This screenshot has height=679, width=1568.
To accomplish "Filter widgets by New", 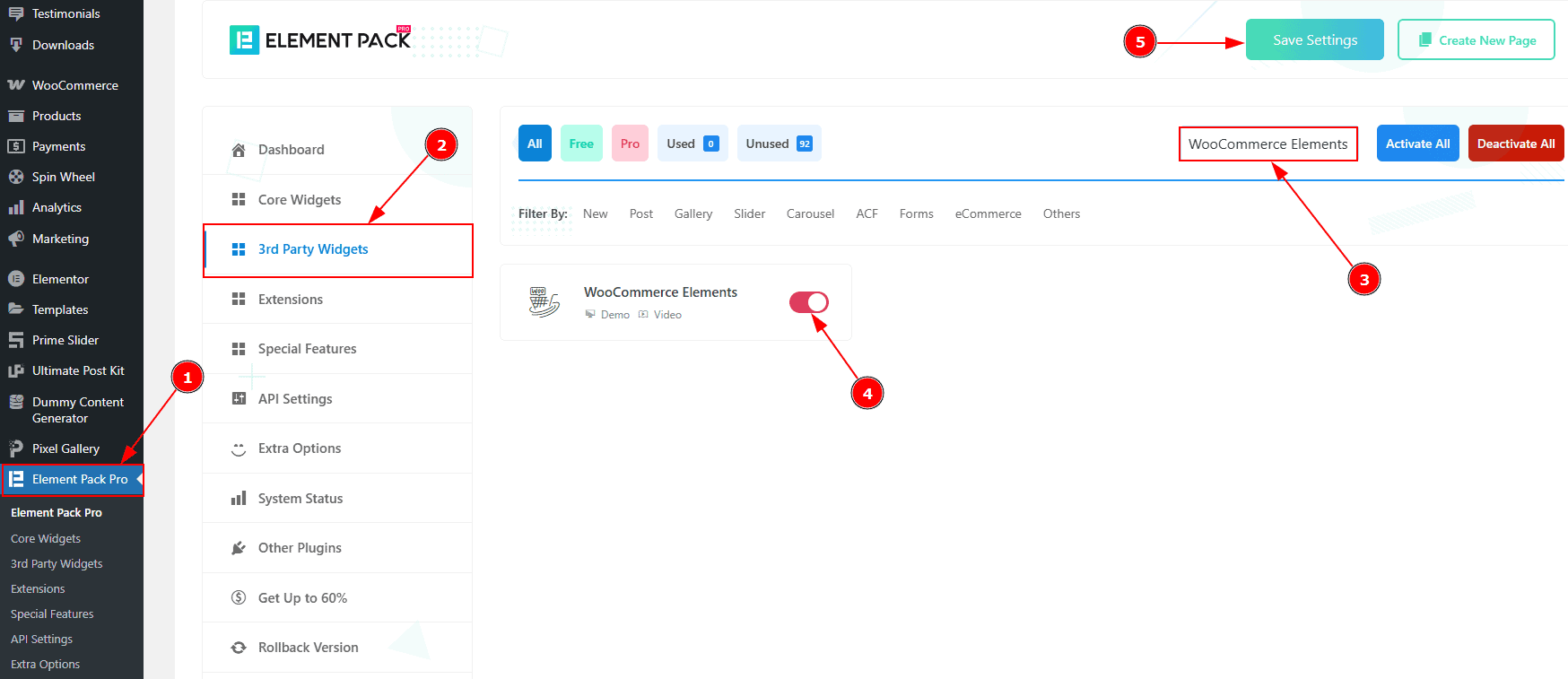I will coord(595,213).
